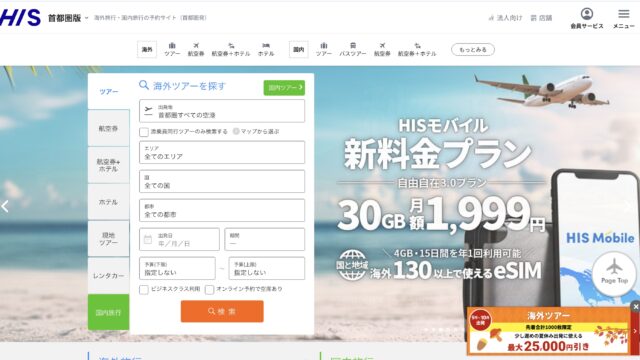Close the 海外ツアー coupon popup
The height and width of the screenshot is (360, 640).
point(635,307)
